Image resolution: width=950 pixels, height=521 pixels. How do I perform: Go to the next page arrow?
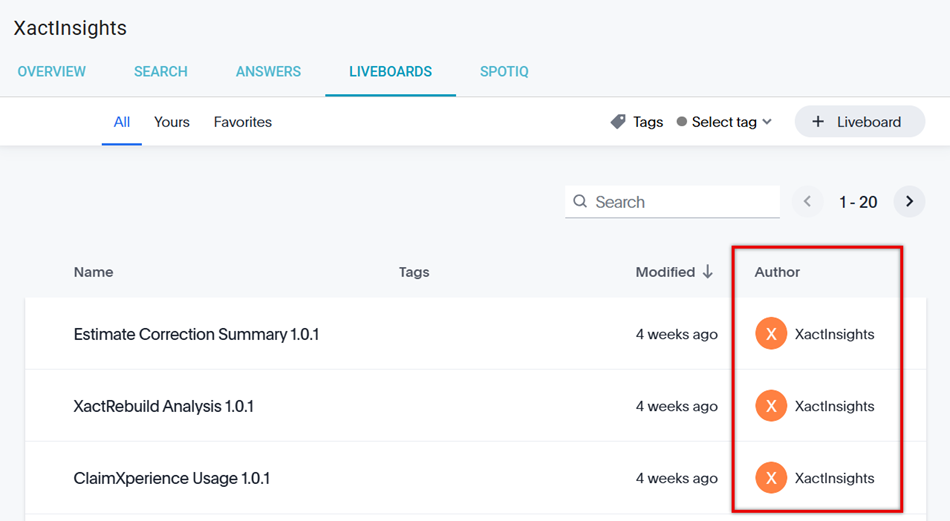(x=909, y=202)
